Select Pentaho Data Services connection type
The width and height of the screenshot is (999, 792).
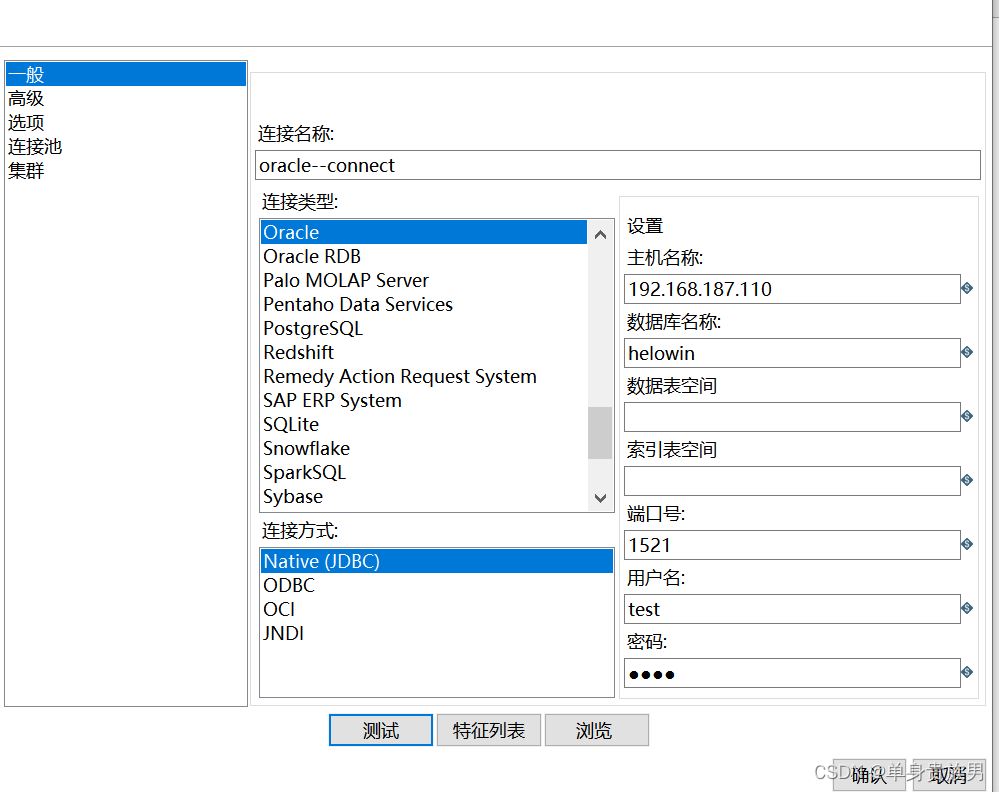point(424,304)
